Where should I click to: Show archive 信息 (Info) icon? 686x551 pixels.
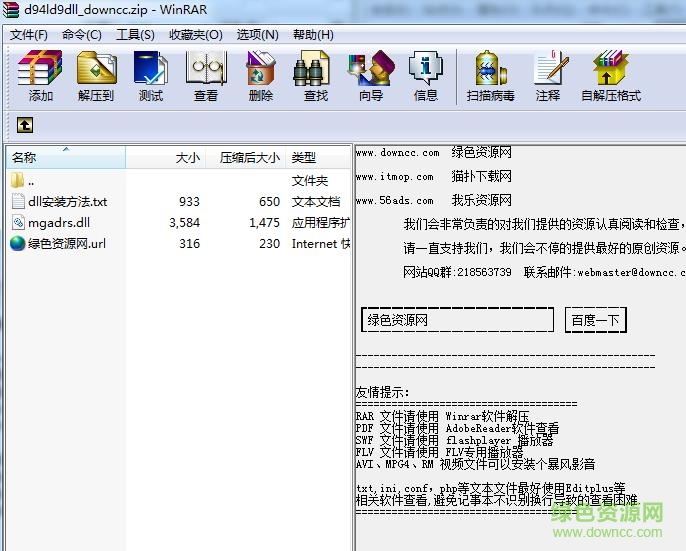point(426,76)
